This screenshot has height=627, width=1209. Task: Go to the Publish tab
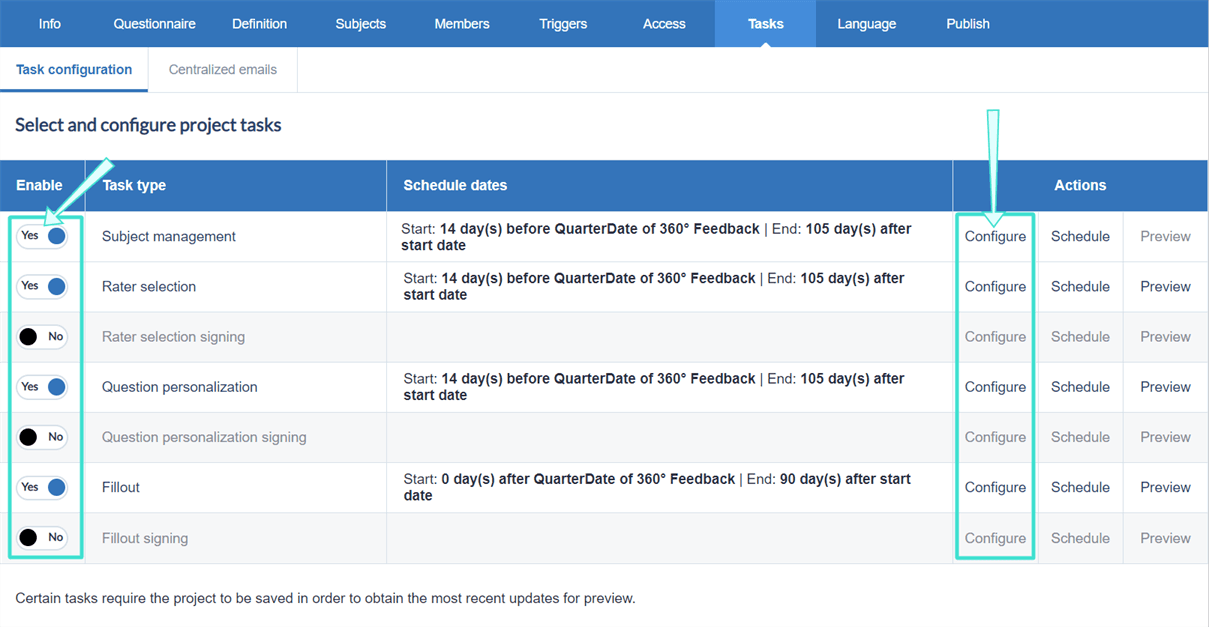[968, 24]
